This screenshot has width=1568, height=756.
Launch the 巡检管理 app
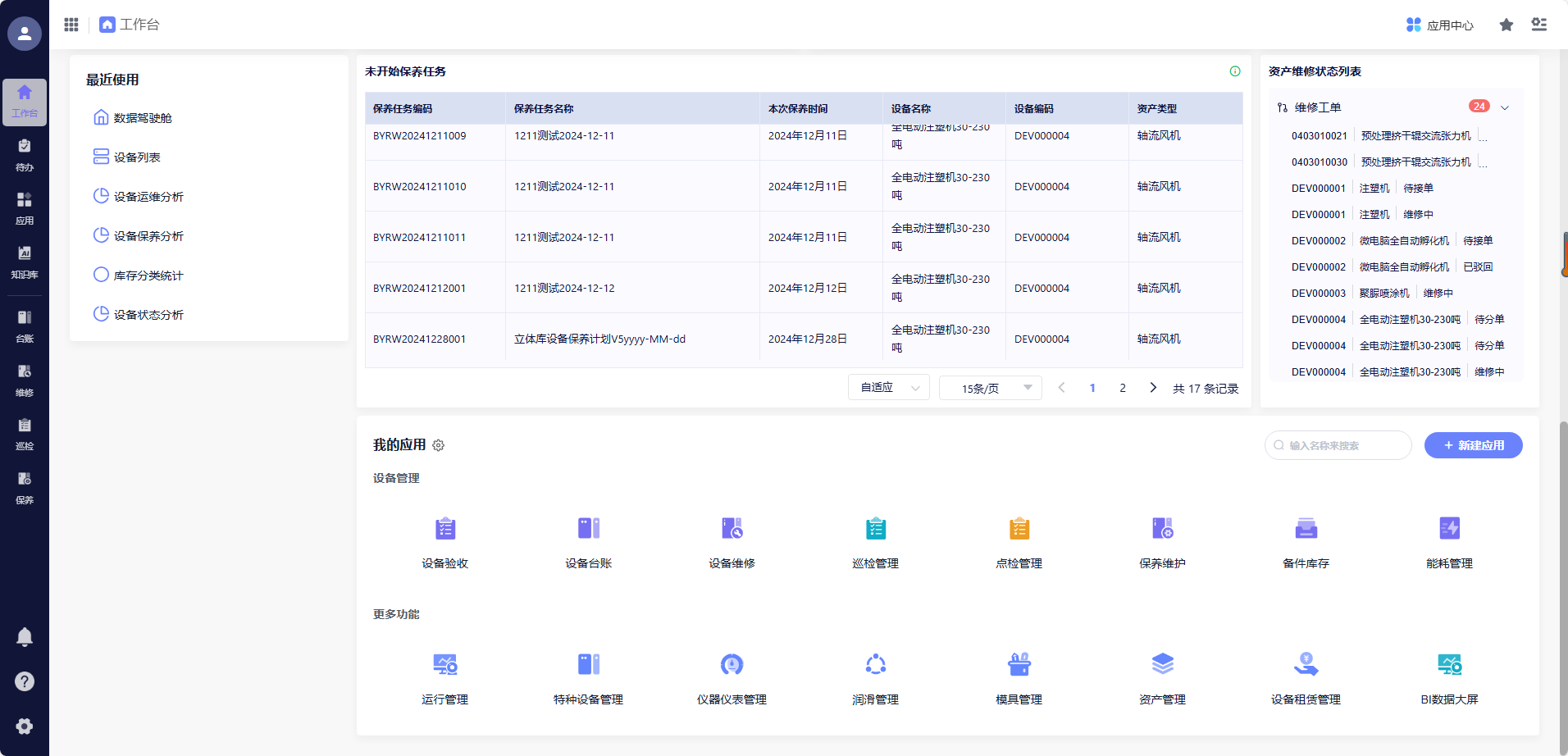point(875,529)
